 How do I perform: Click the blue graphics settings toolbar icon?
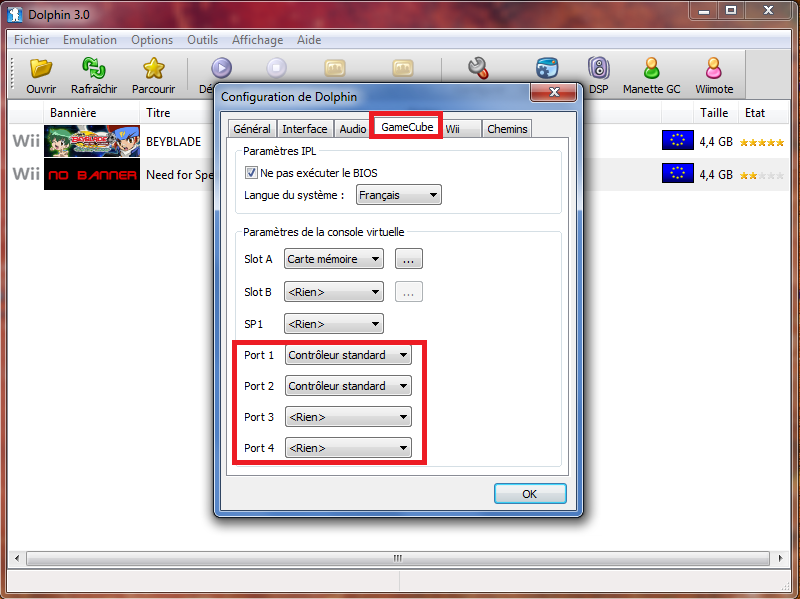click(x=547, y=68)
